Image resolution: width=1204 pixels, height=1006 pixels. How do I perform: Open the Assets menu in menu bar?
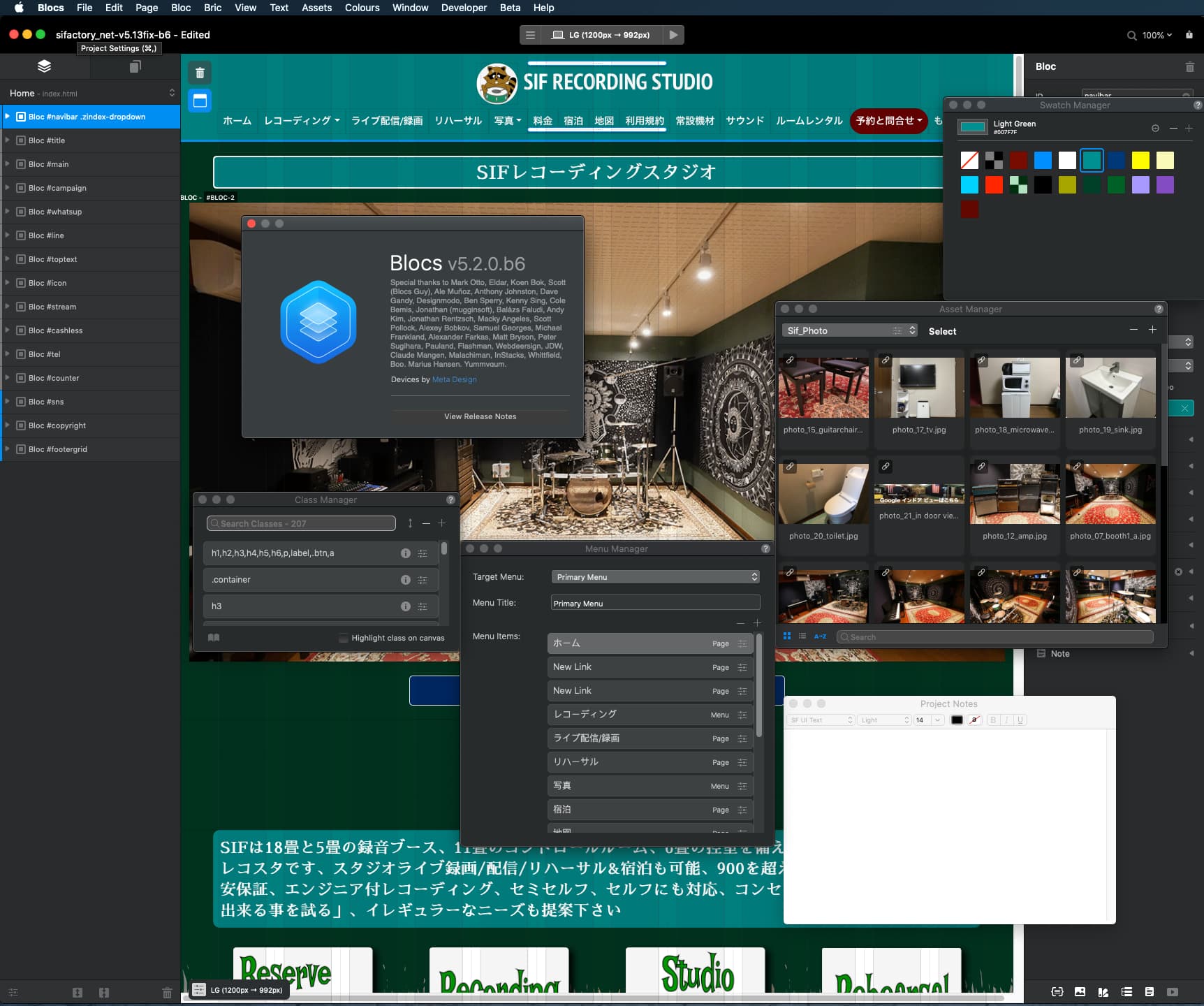(x=316, y=8)
